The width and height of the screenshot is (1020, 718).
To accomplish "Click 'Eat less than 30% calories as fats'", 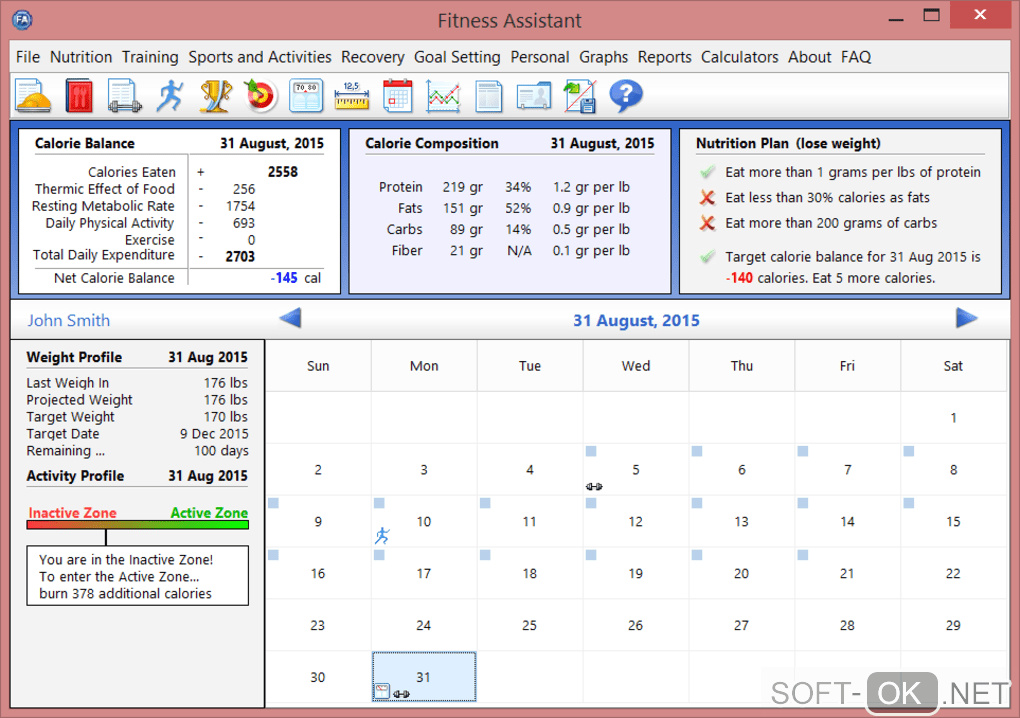I will [x=827, y=198].
